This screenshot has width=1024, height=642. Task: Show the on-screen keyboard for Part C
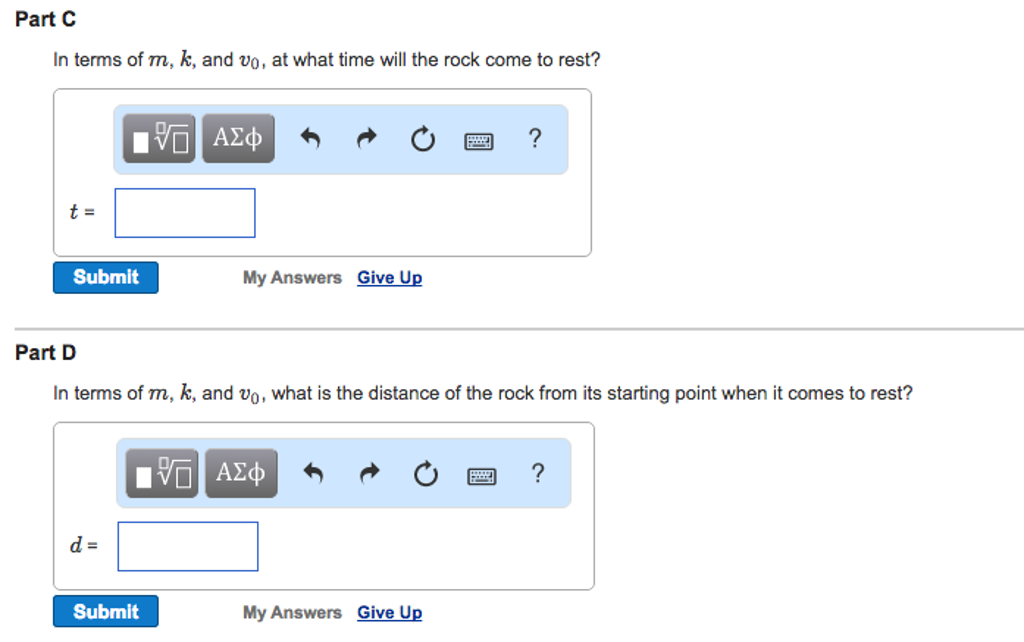pyautogui.click(x=478, y=140)
